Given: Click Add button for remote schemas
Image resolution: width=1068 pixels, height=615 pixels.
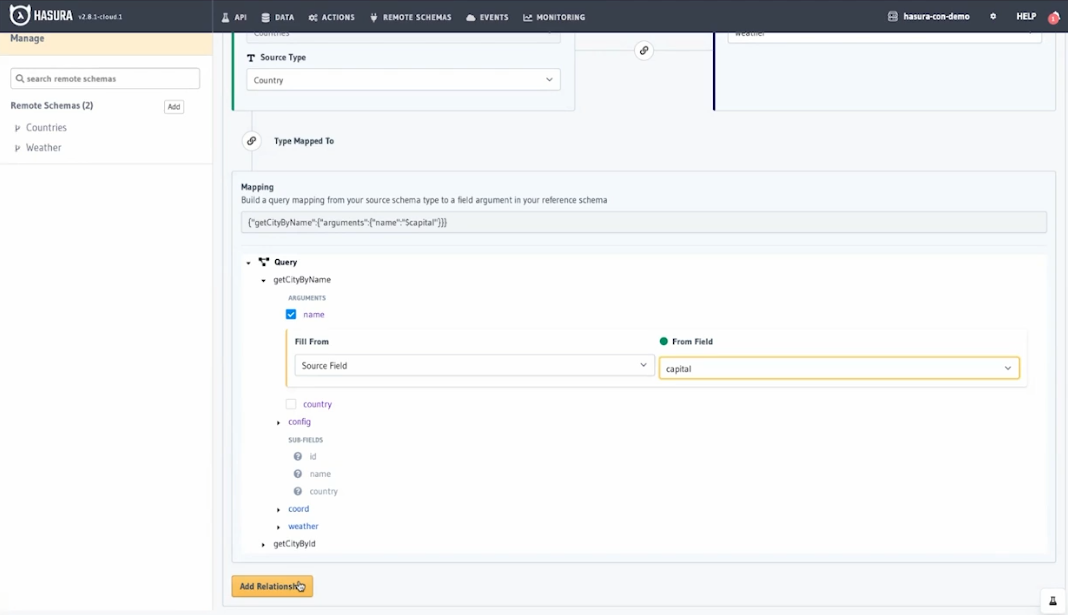Looking at the screenshot, I should [x=174, y=107].
